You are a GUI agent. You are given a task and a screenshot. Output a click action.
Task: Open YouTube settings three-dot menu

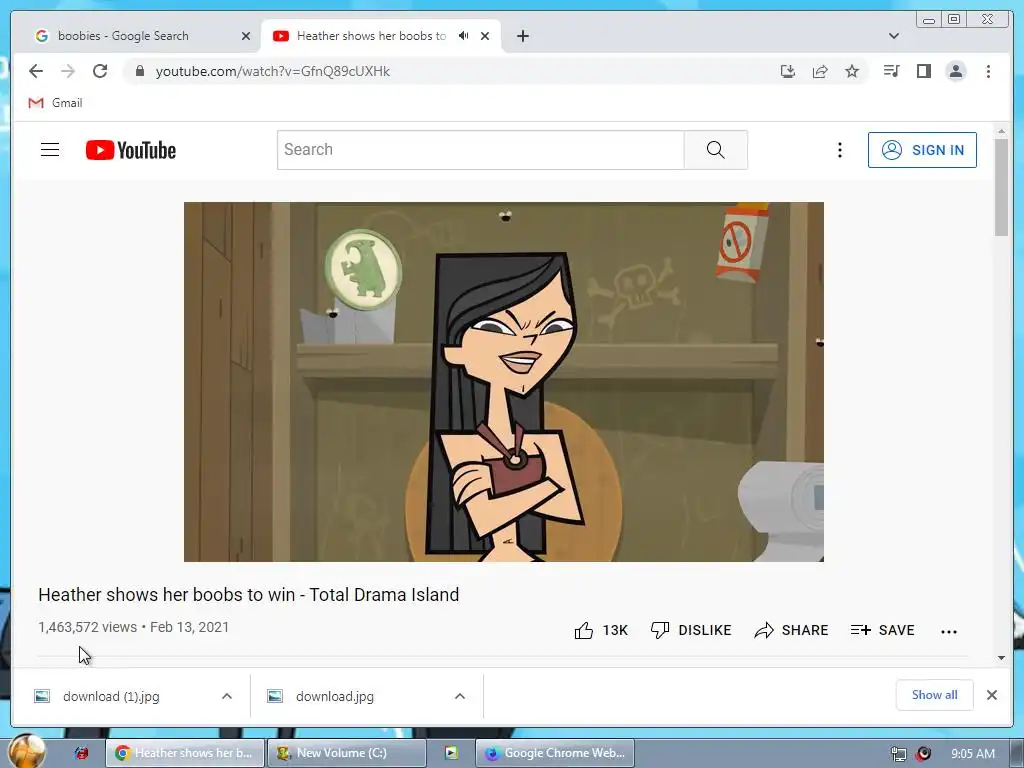pyautogui.click(x=840, y=150)
